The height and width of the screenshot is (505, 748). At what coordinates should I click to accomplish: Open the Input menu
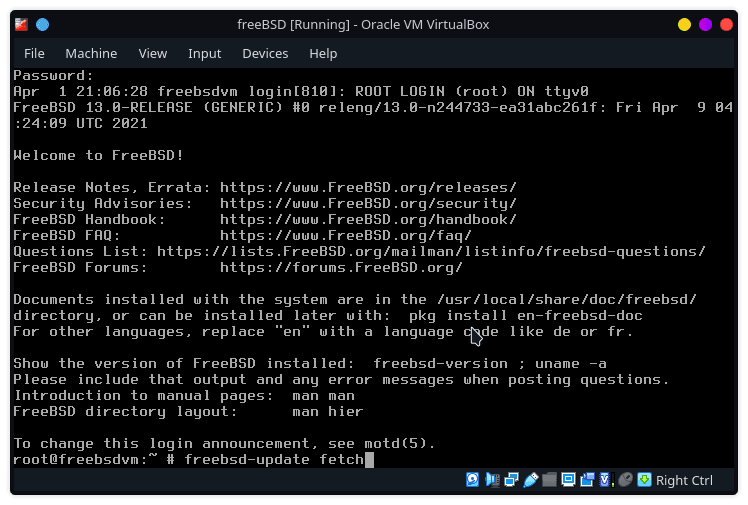pyautogui.click(x=205, y=53)
